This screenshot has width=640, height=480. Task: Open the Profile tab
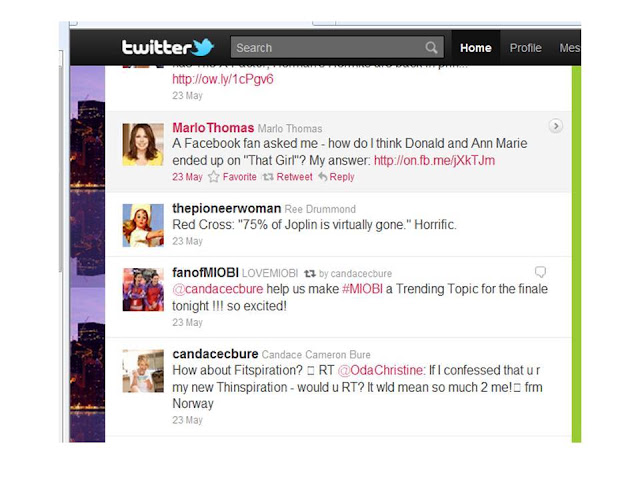[525, 48]
